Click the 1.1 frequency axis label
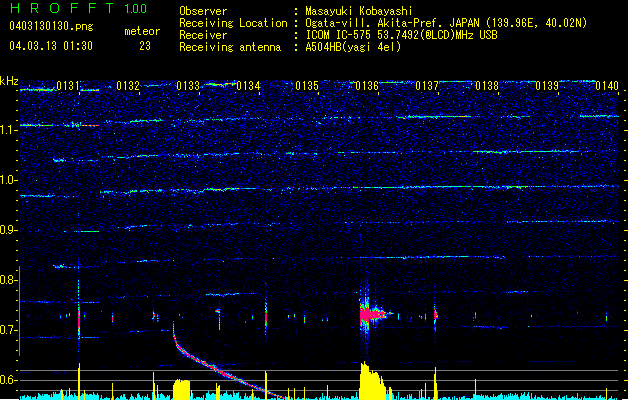Viewport: 629px width, 400px height. click(x=8, y=130)
